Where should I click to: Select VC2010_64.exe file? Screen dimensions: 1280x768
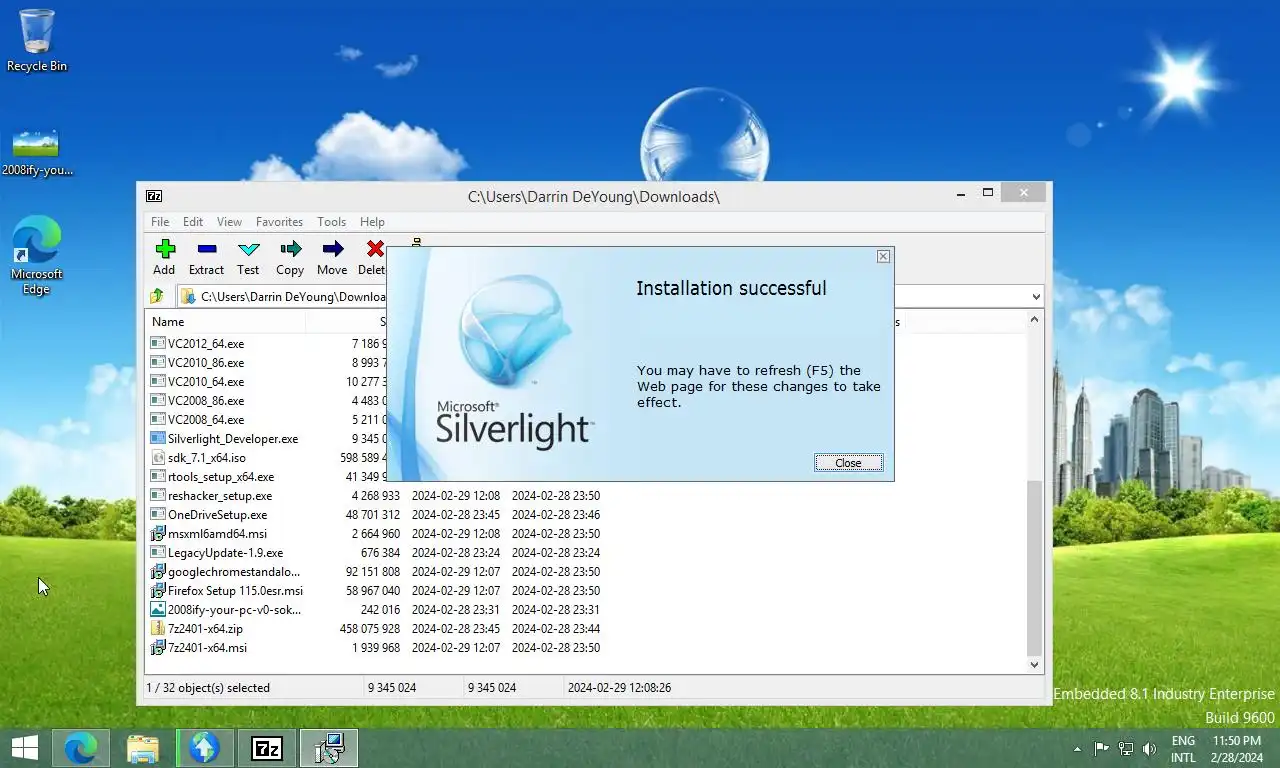click(206, 381)
